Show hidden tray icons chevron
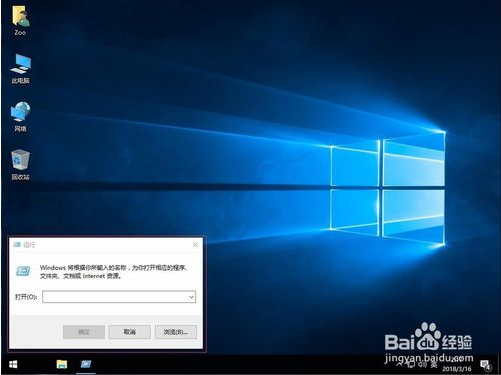The height and width of the screenshot is (375, 501). [x=399, y=364]
